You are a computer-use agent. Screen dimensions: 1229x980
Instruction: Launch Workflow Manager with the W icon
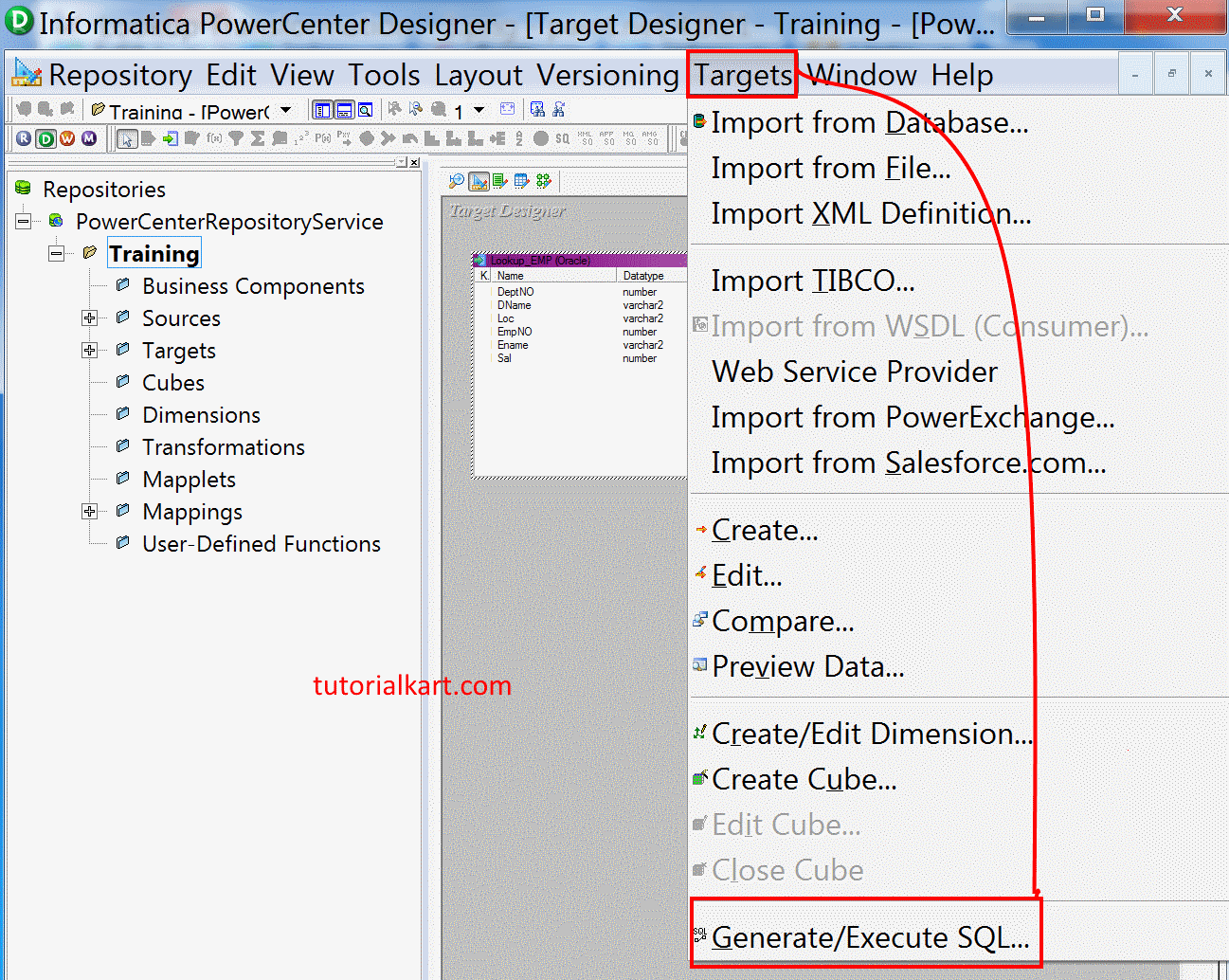[x=67, y=138]
